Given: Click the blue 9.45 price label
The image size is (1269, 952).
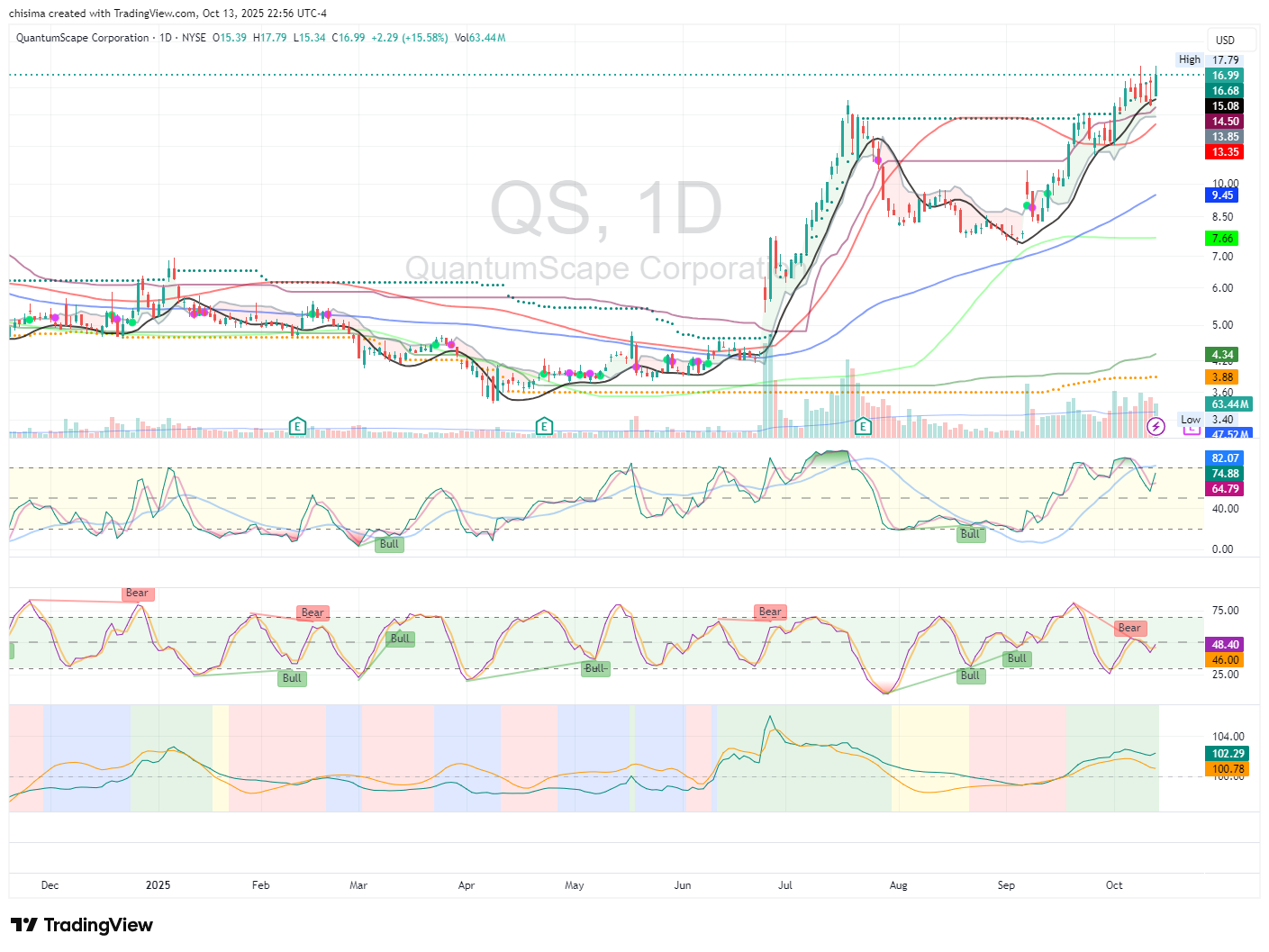Looking at the screenshot, I should [1222, 195].
